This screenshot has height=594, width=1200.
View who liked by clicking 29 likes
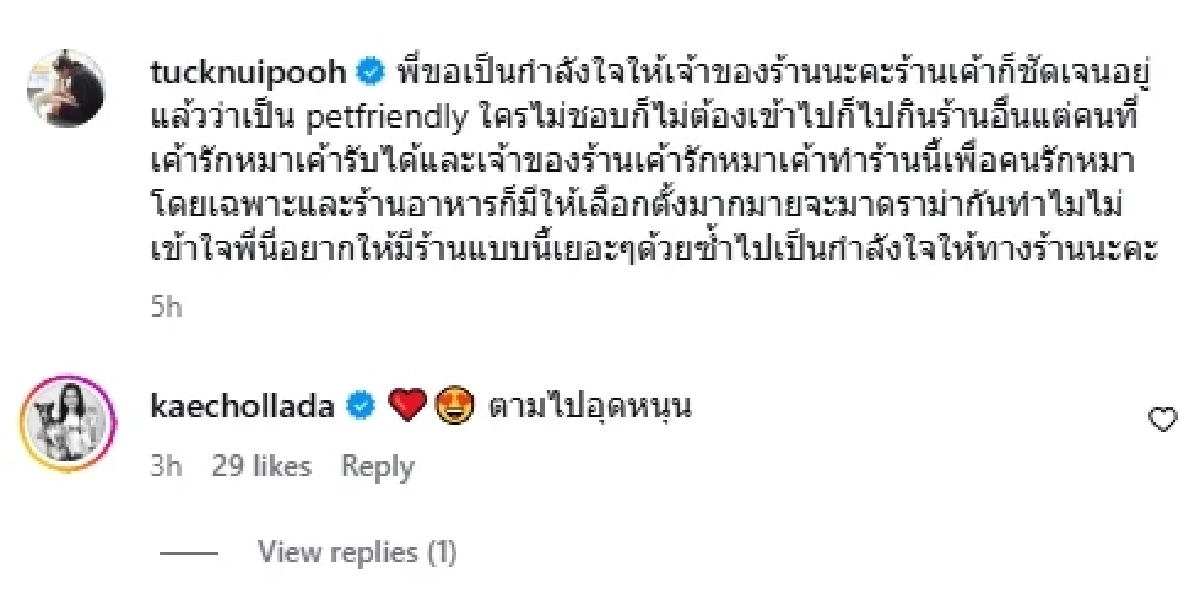point(262,466)
